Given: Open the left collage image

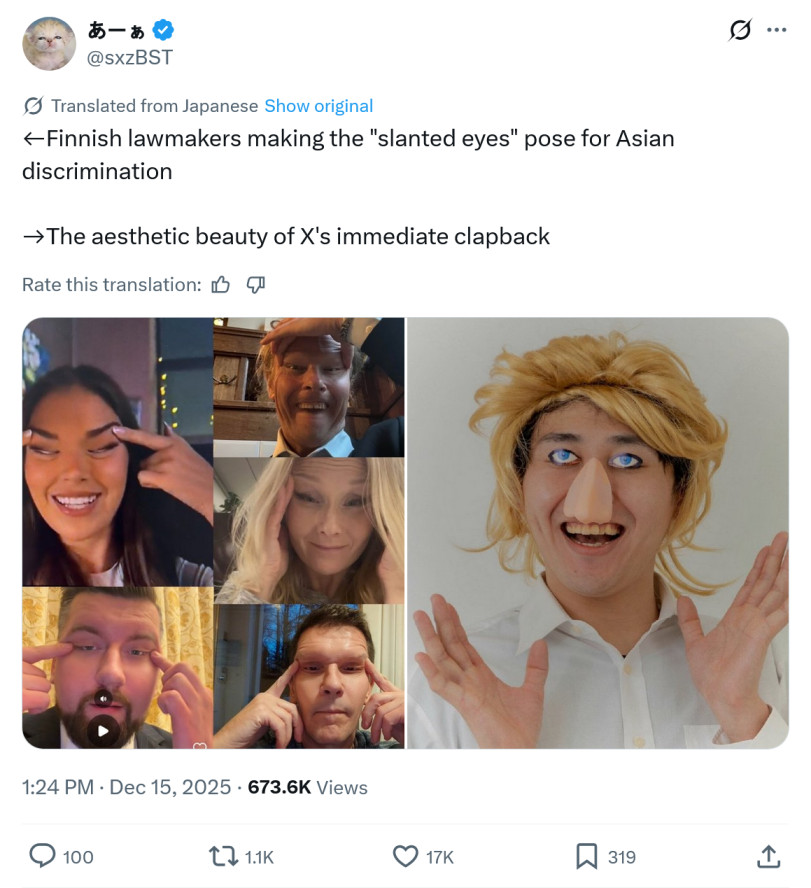Looking at the screenshot, I should click(x=213, y=533).
